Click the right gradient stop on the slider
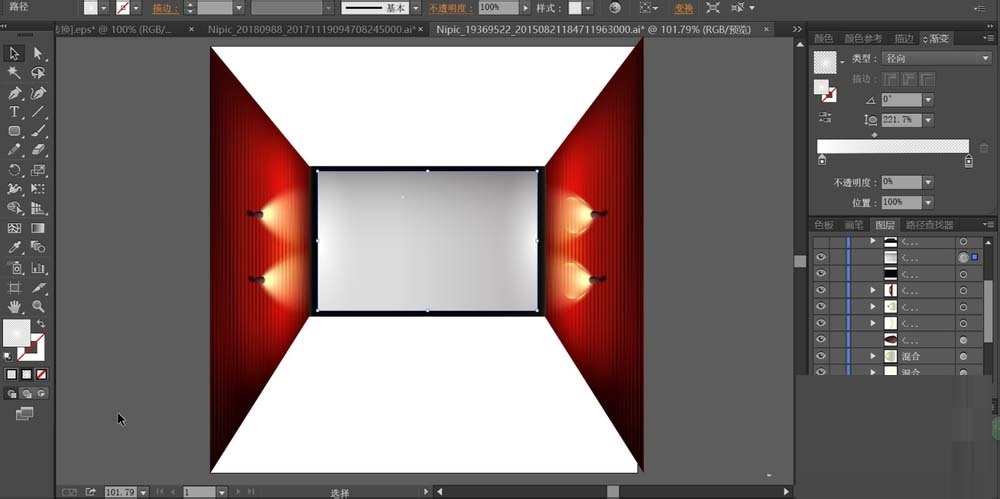 pos(968,161)
